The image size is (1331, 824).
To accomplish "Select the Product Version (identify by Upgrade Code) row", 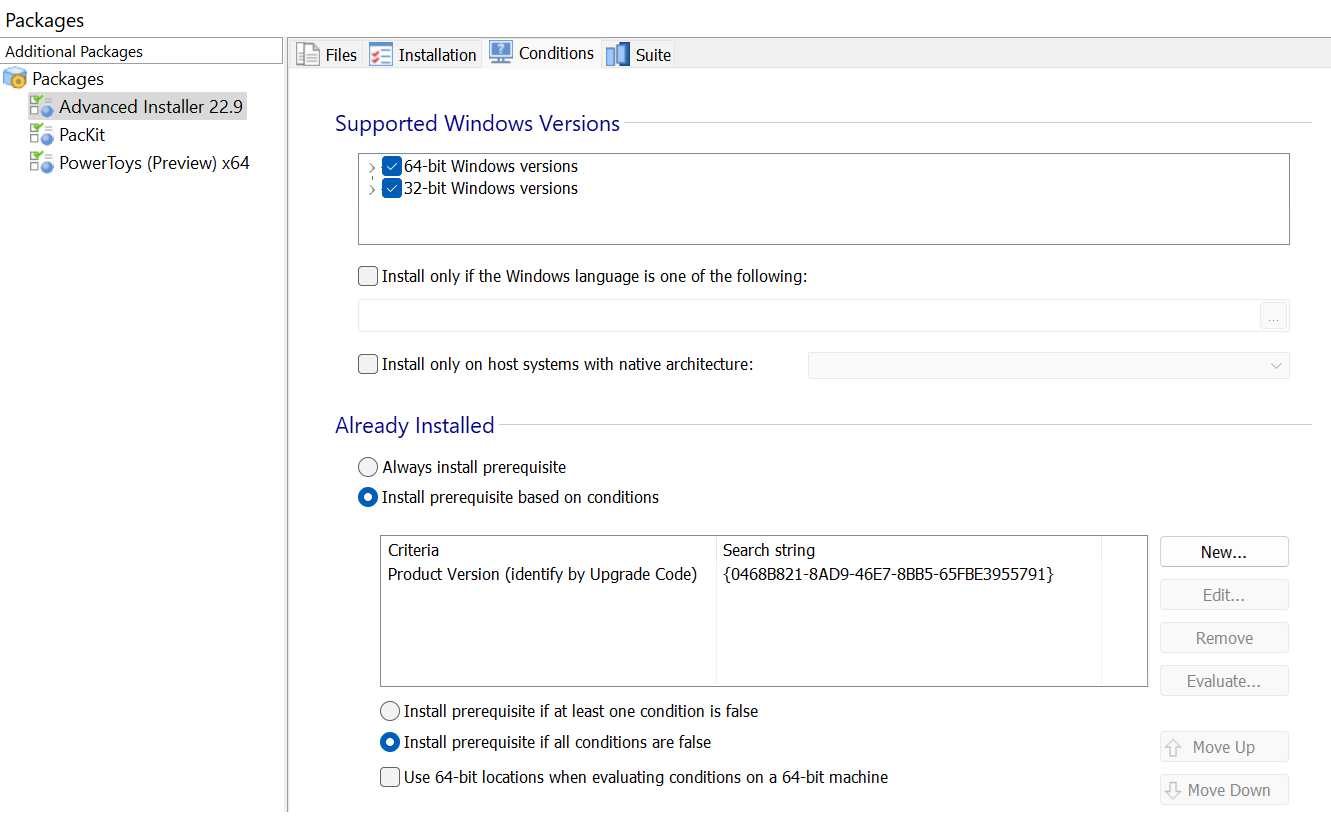I will (x=763, y=574).
